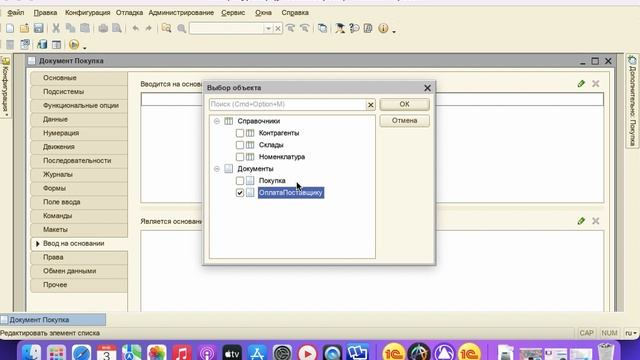Click the syntax assistant graduate icon

point(340,28)
